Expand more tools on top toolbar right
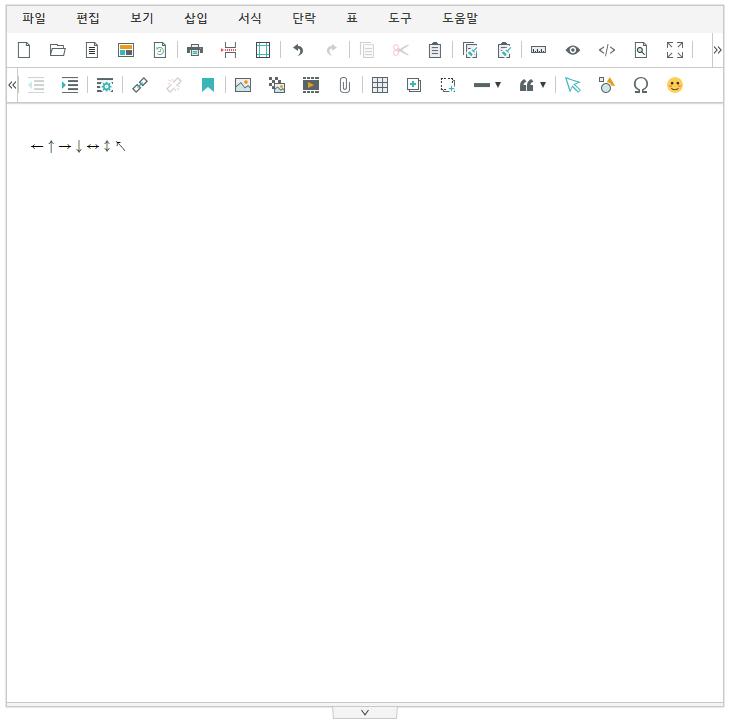 pyautogui.click(x=717, y=50)
